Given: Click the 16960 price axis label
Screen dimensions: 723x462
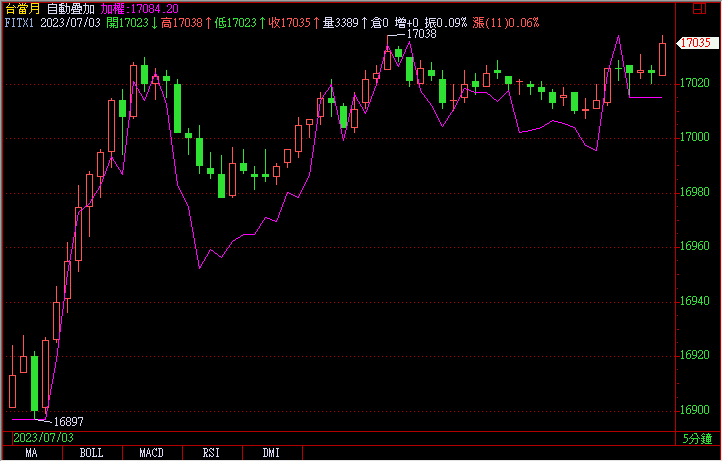Looking at the screenshot, I should point(695,246).
